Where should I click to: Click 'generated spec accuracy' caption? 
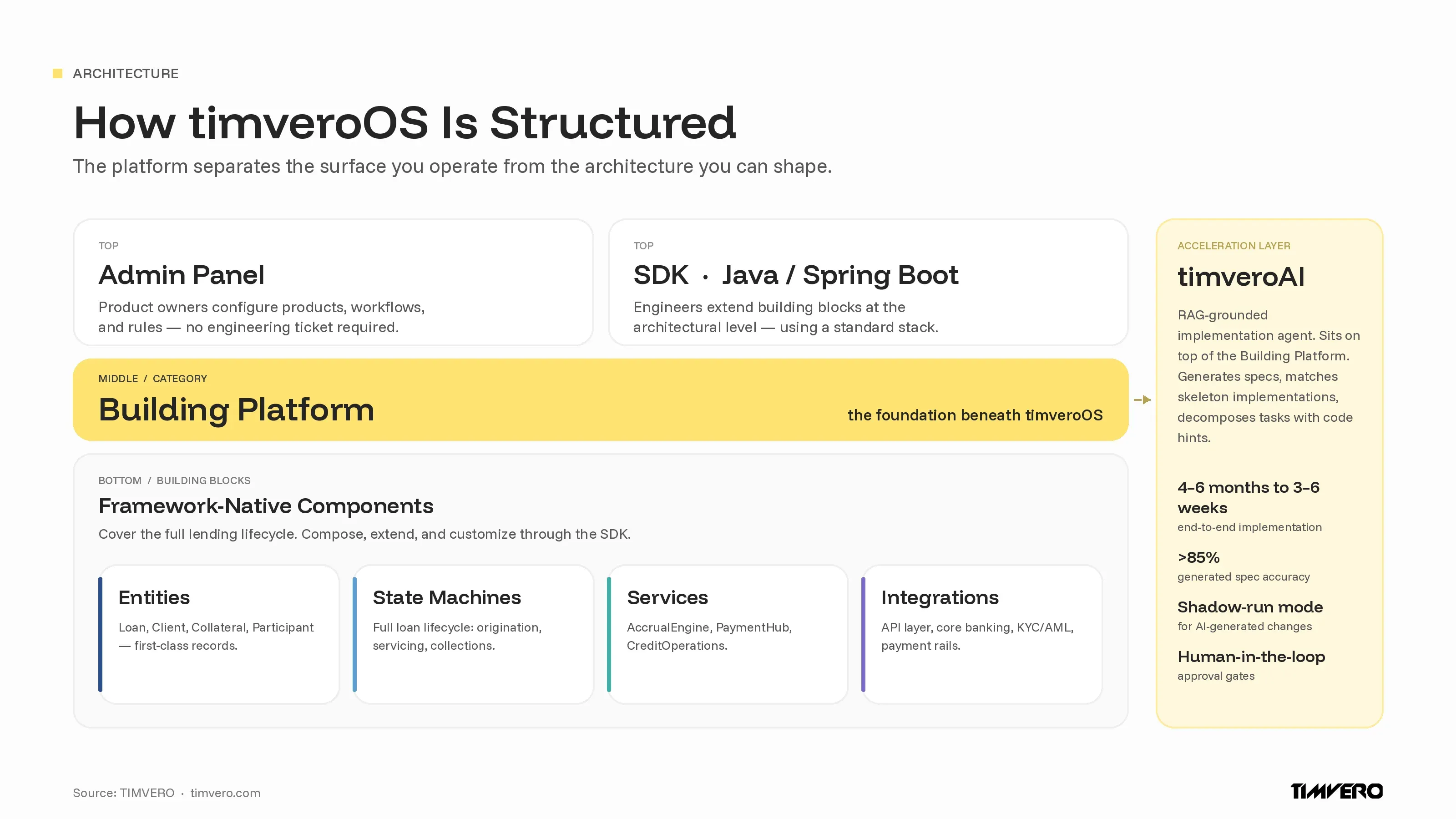[x=1244, y=577]
